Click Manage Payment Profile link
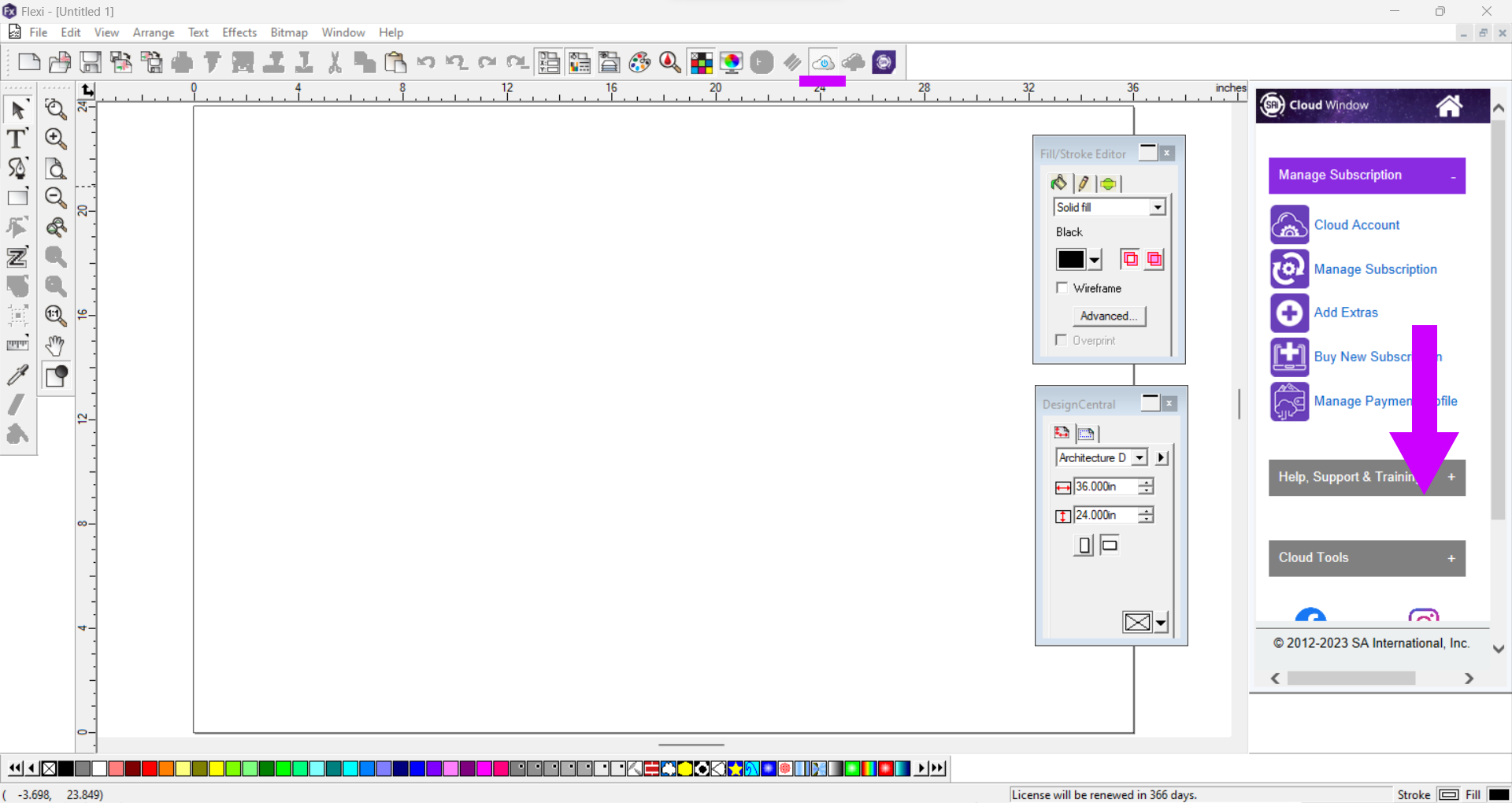The image size is (1512, 803). (x=1385, y=401)
